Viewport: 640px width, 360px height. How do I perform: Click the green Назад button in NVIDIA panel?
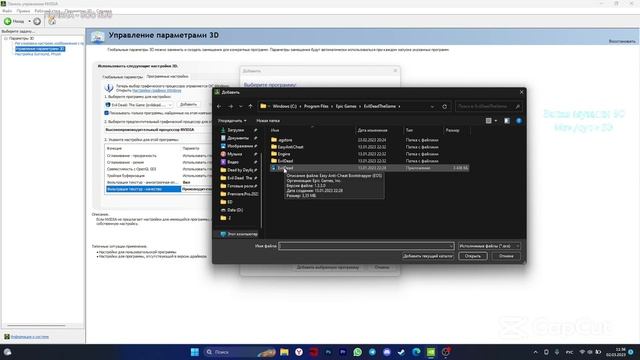click(x=15, y=21)
